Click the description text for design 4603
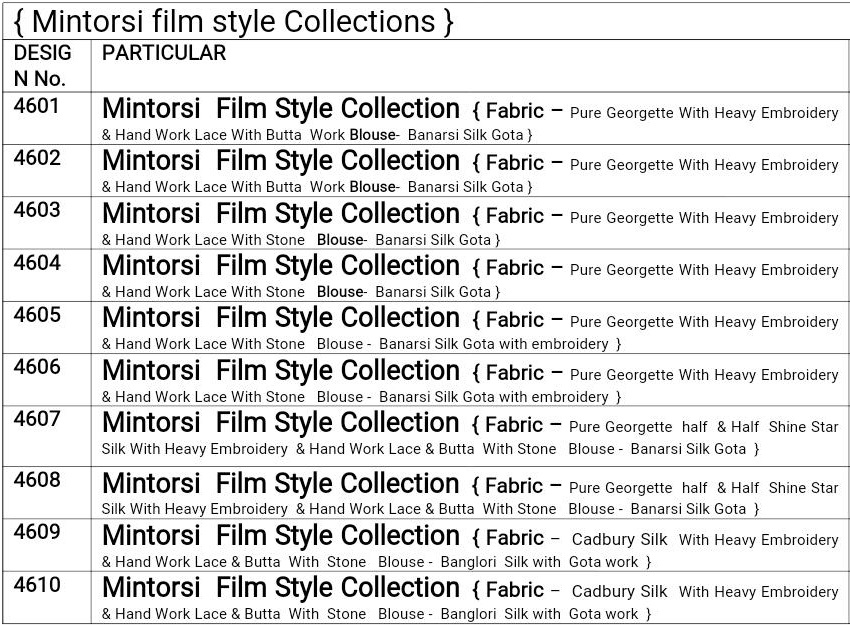This screenshot has width=850, height=625. (470, 224)
